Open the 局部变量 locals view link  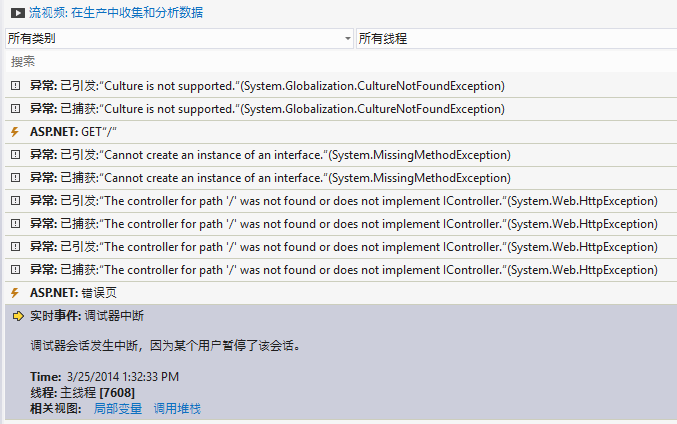point(118,408)
